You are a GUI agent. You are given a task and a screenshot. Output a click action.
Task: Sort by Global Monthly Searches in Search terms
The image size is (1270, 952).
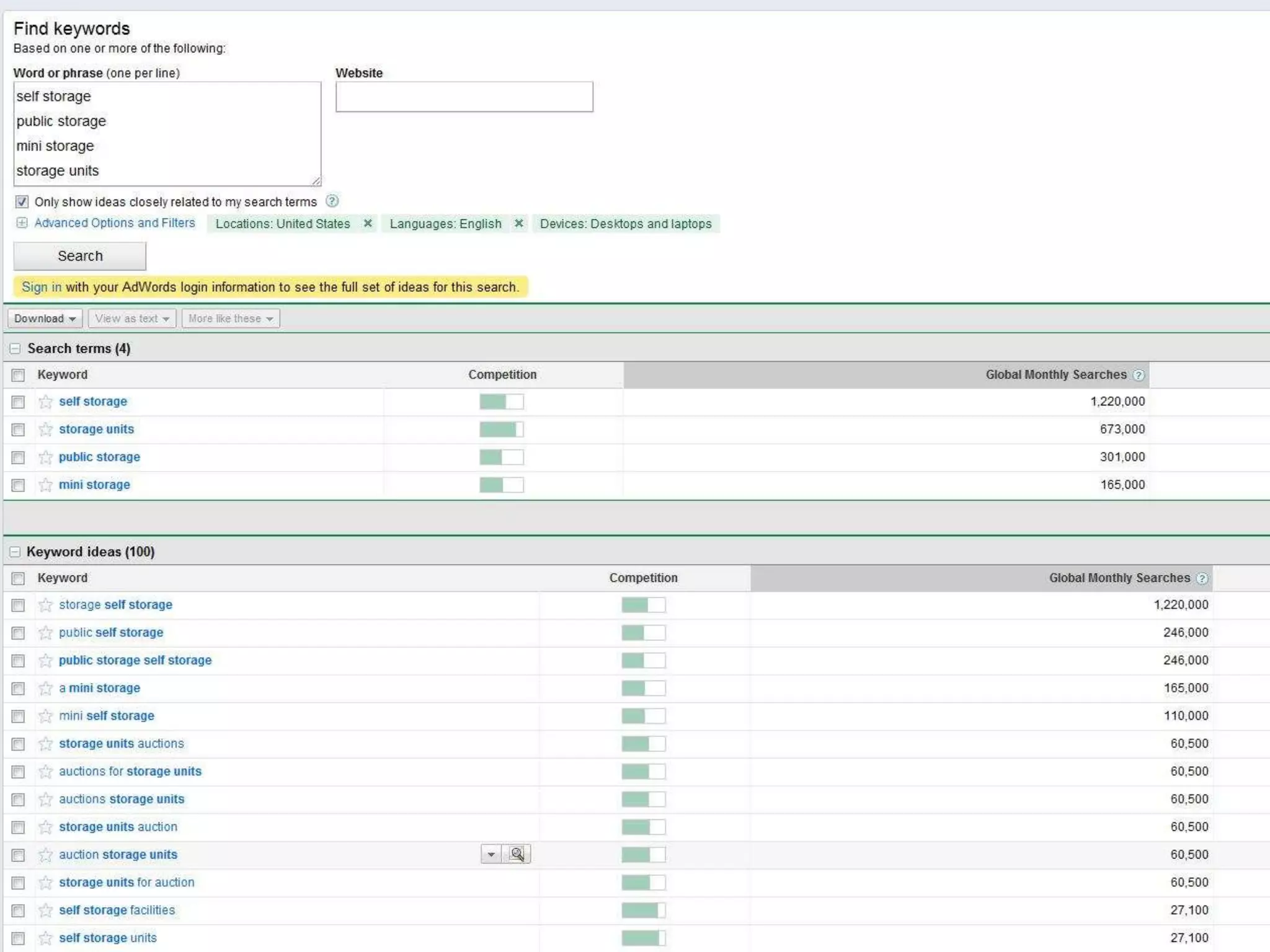pos(1055,374)
